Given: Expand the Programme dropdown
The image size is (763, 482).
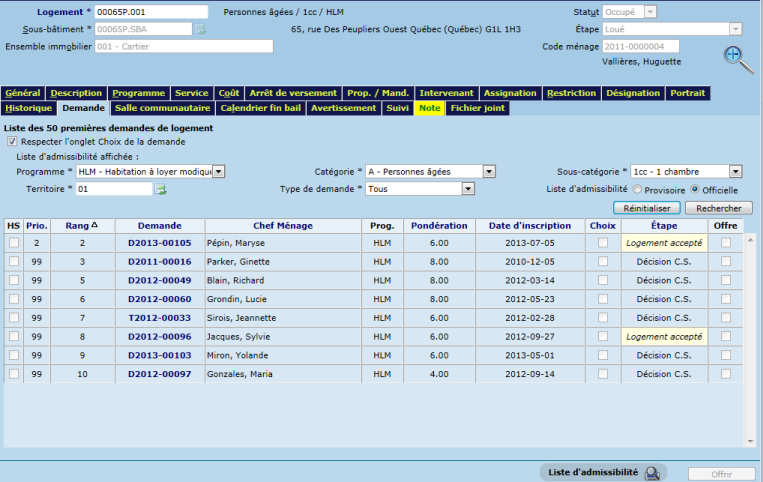Looking at the screenshot, I should (219, 171).
